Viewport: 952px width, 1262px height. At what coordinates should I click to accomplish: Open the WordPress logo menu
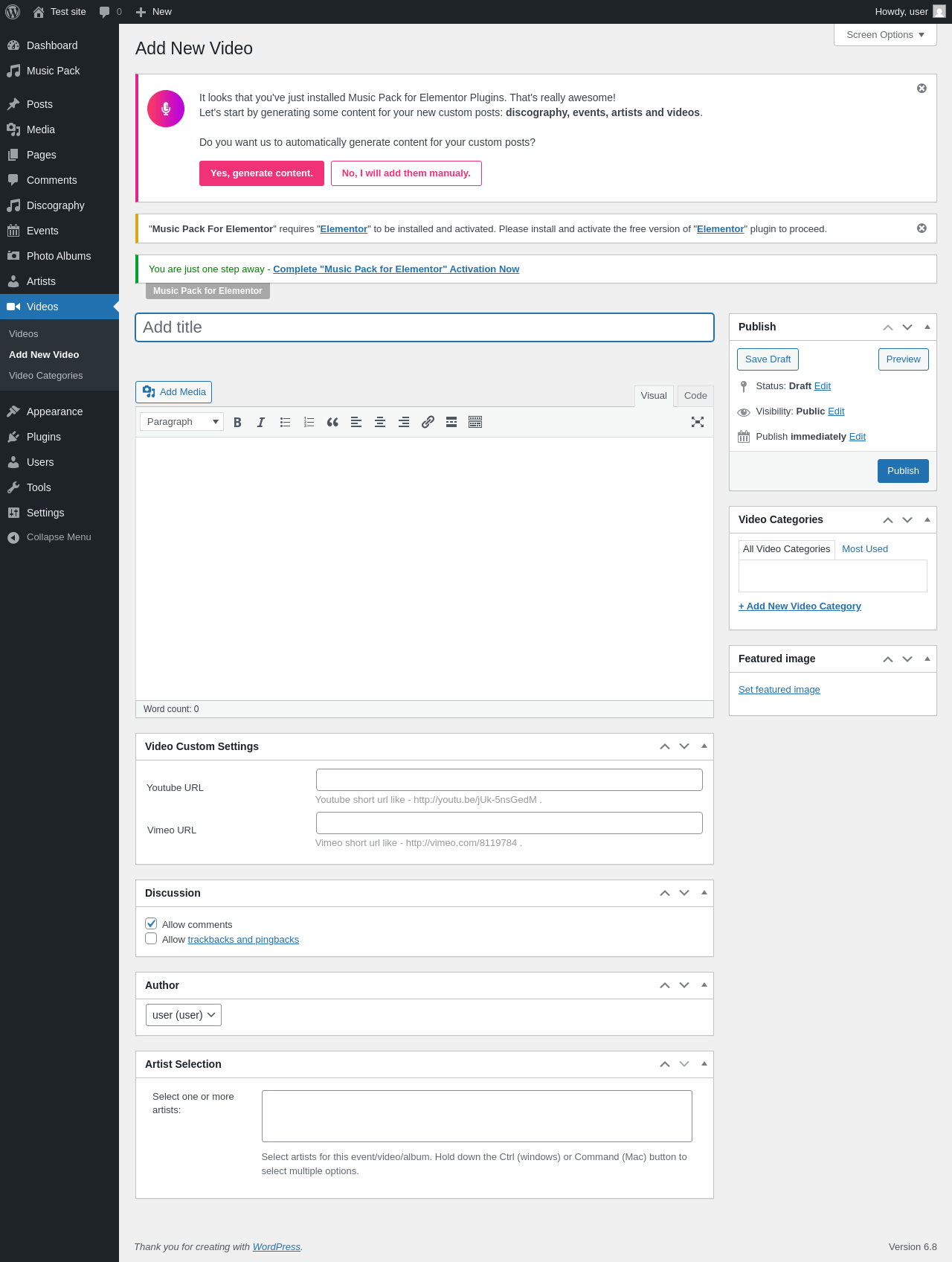pyautogui.click(x=13, y=12)
